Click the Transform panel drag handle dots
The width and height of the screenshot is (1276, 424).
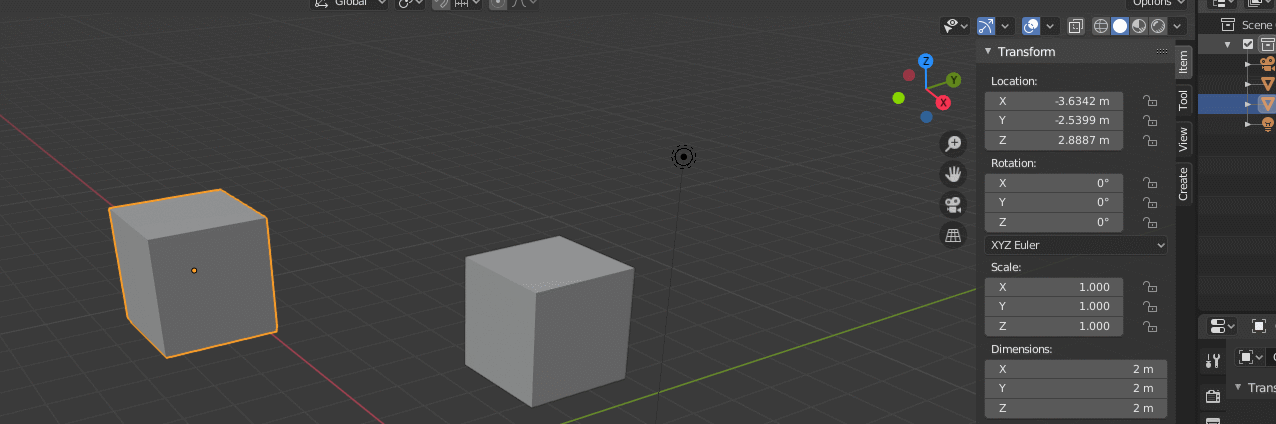(x=1161, y=51)
